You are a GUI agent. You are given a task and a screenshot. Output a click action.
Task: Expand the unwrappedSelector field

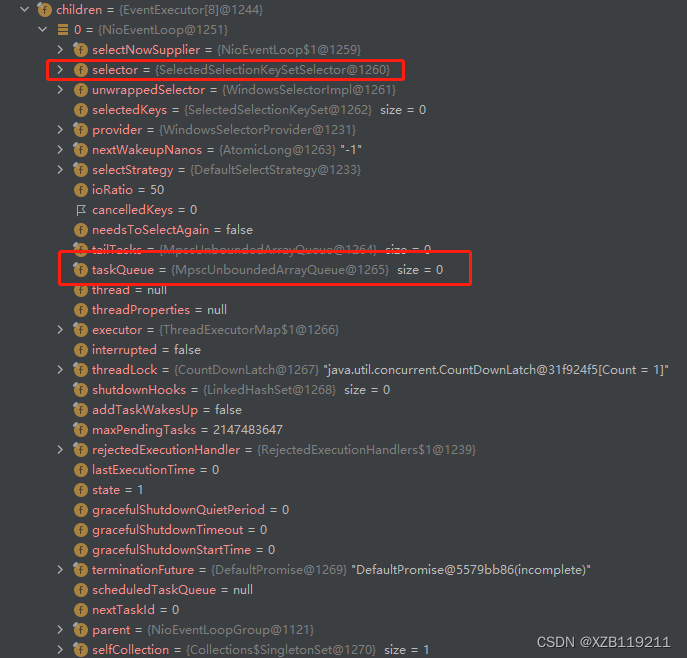[x=60, y=89]
